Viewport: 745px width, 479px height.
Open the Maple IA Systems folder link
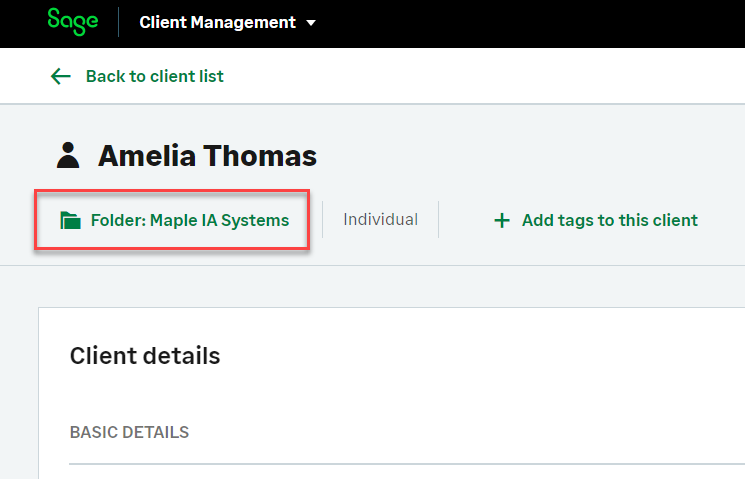[x=189, y=220]
